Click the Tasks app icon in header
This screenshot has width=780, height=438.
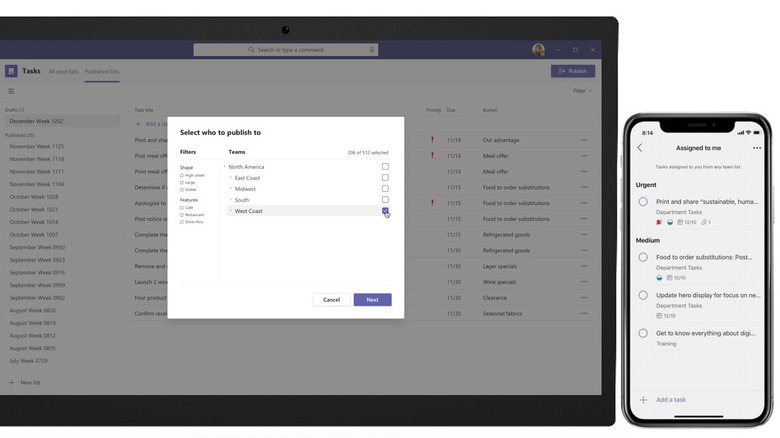(11, 71)
